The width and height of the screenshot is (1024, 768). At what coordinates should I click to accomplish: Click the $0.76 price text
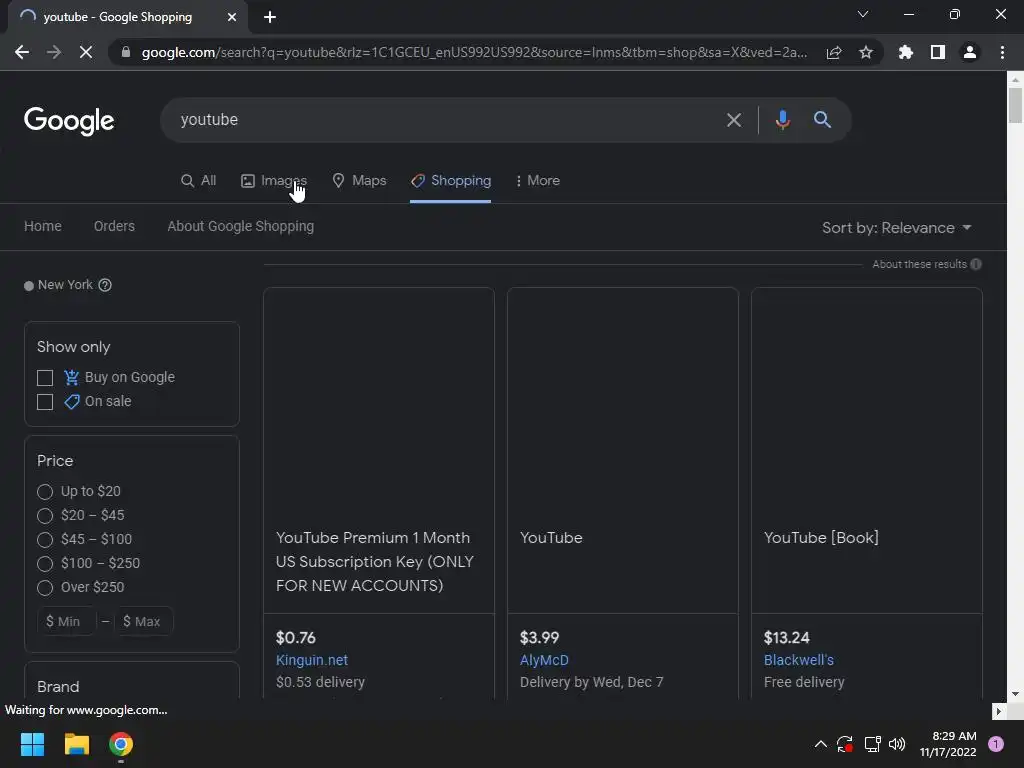(296, 637)
